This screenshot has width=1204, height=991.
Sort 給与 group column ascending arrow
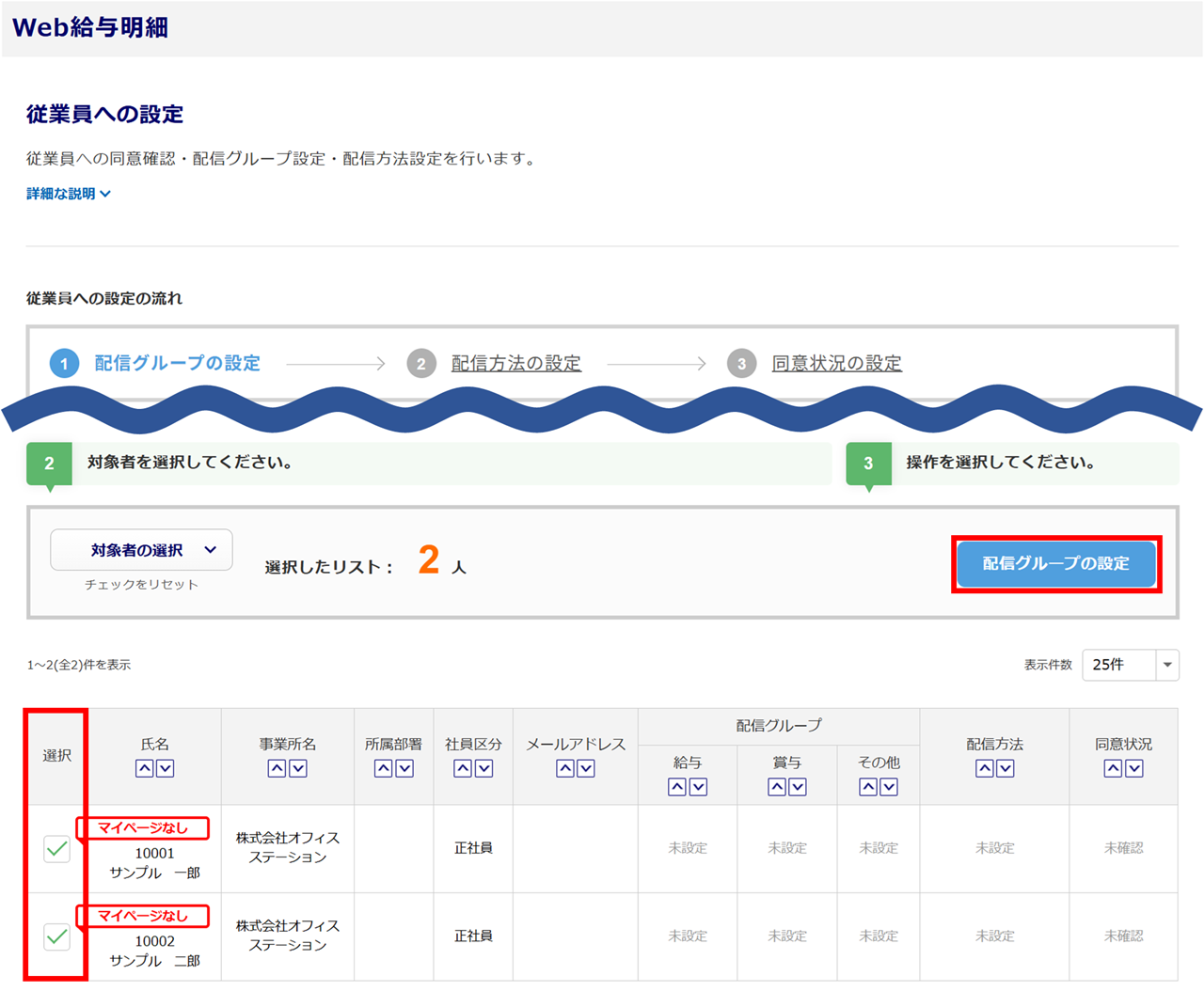(677, 787)
